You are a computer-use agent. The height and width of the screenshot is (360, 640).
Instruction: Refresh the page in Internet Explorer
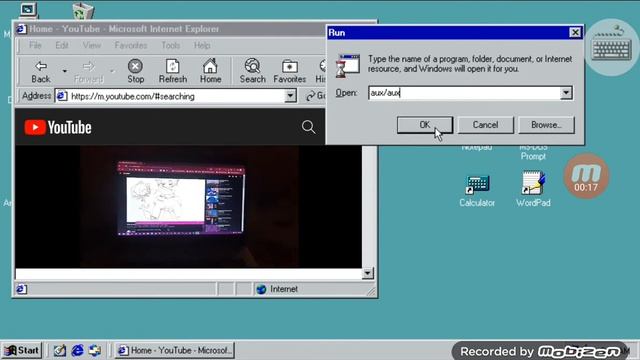pos(173,71)
